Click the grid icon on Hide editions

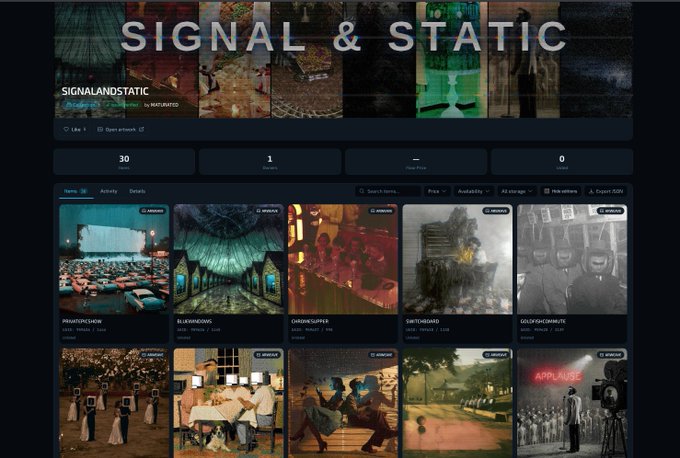[x=547, y=191]
